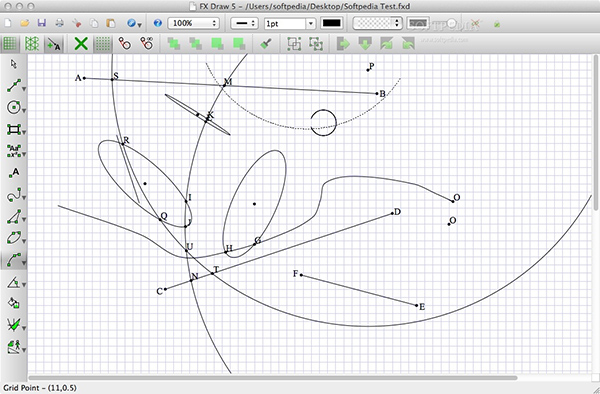Expand the 1pt line width combo box
The width and height of the screenshot is (600, 394).
tap(290, 24)
